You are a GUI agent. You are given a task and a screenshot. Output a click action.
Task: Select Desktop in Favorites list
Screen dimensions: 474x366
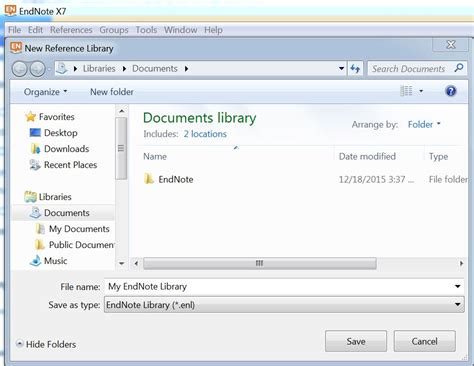click(61, 133)
